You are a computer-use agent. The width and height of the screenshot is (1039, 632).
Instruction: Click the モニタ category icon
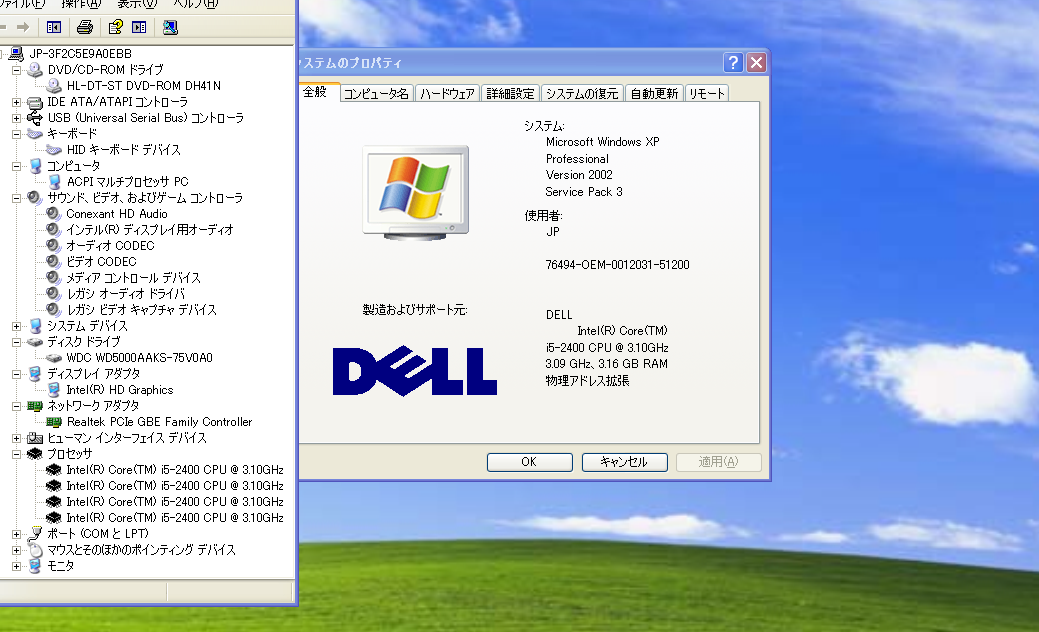point(35,566)
